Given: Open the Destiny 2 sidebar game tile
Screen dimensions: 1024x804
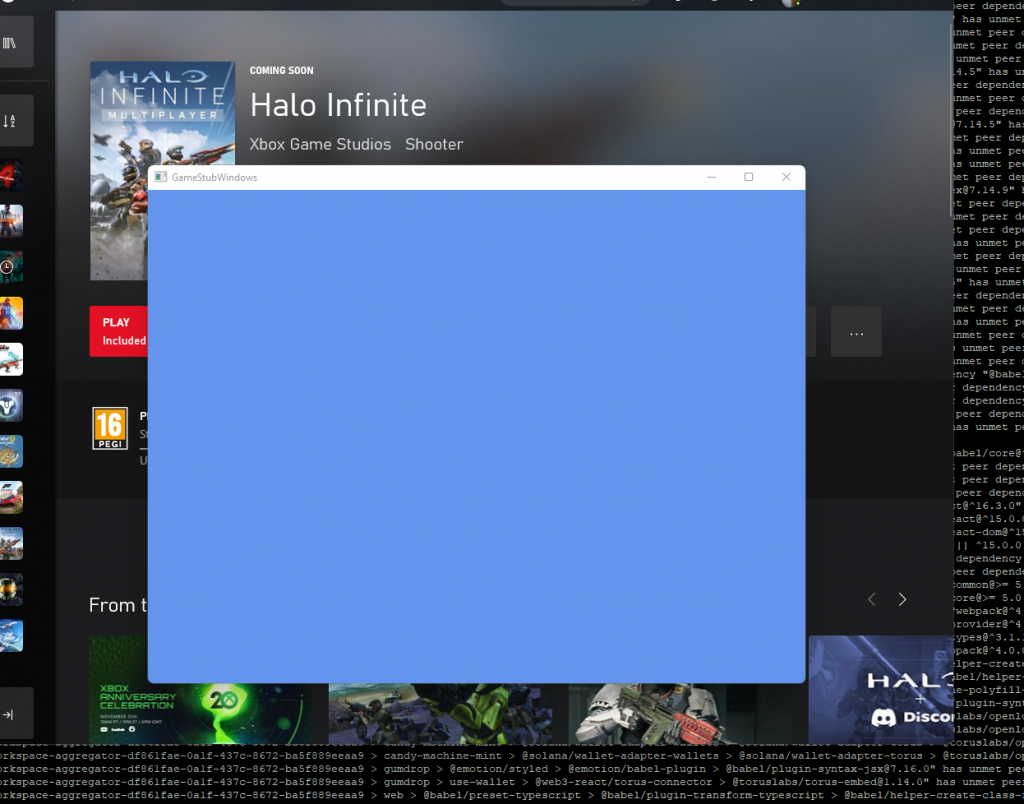Looking at the screenshot, I should pos(11,406).
